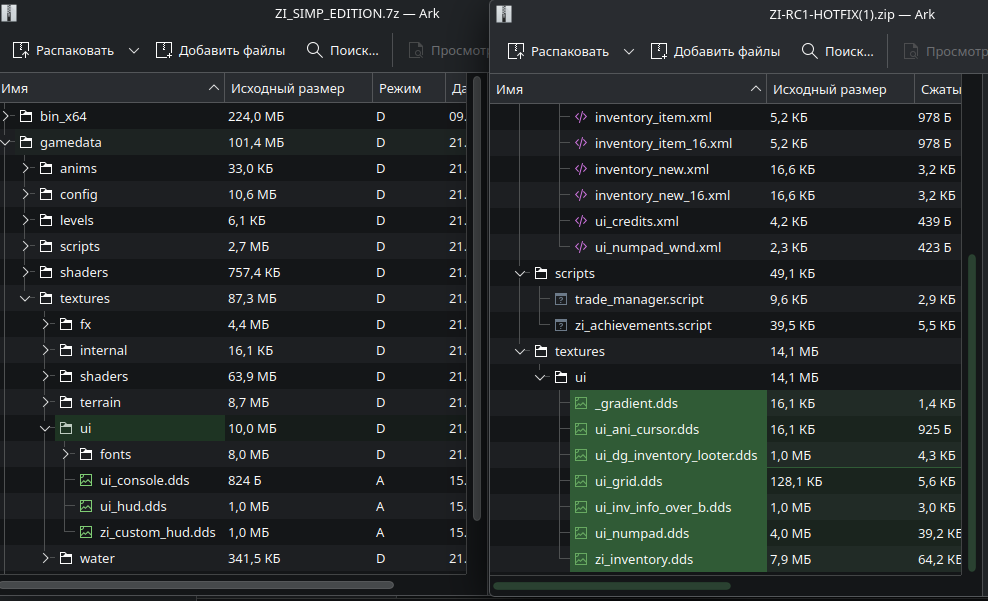The height and width of the screenshot is (601, 988).
Task: Expand the fonts folder in left tree
Action: (x=67, y=454)
